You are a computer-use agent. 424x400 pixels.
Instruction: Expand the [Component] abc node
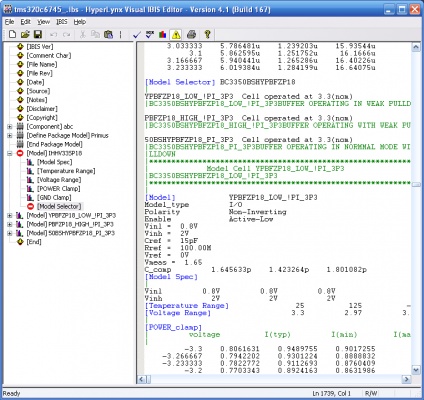coord(10,127)
